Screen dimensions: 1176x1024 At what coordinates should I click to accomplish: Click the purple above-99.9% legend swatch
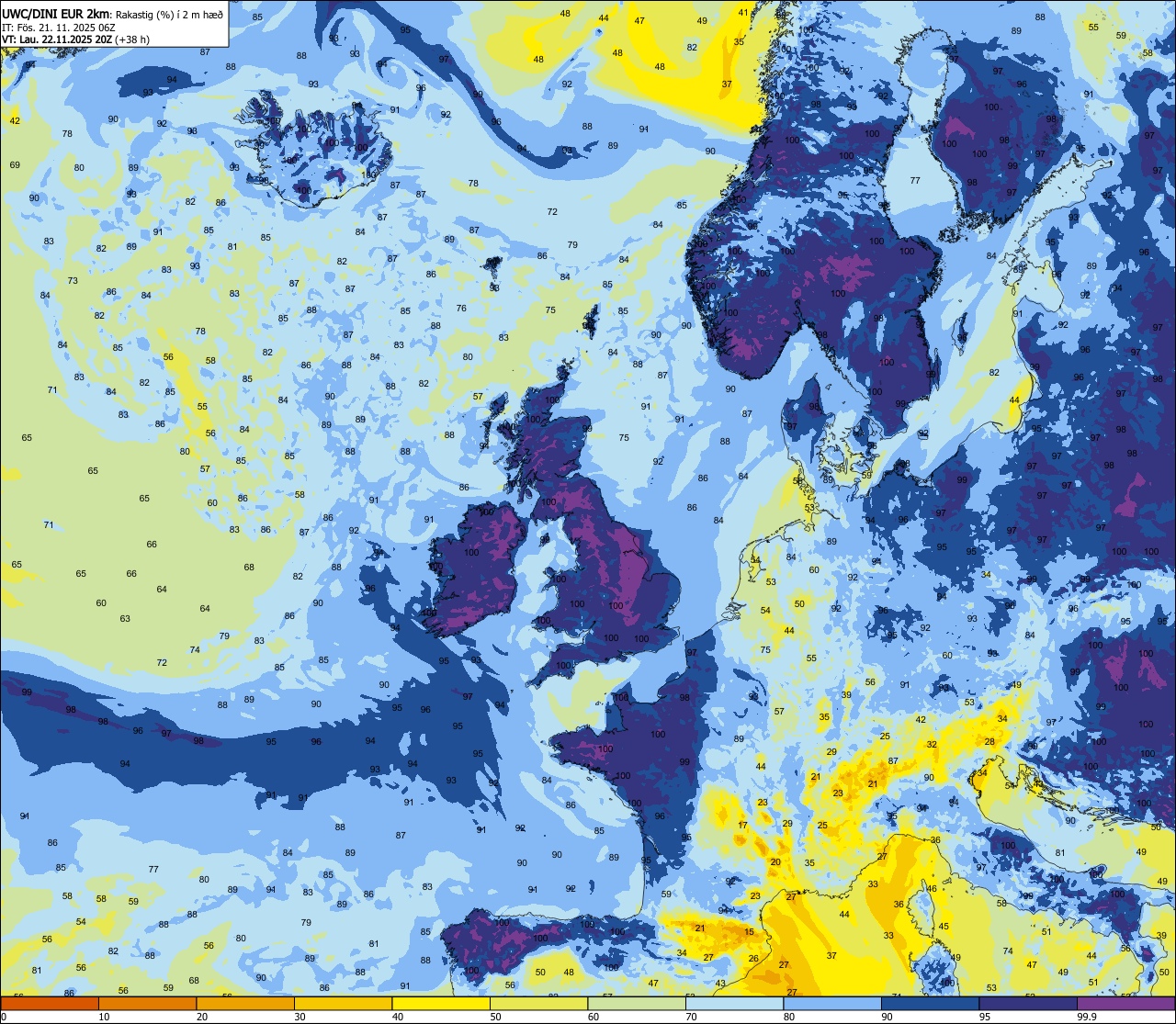tap(1125, 1003)
